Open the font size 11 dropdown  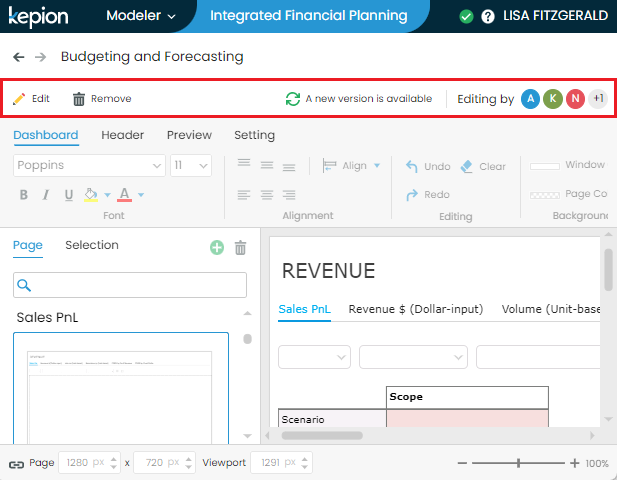(x=191, y=165)
